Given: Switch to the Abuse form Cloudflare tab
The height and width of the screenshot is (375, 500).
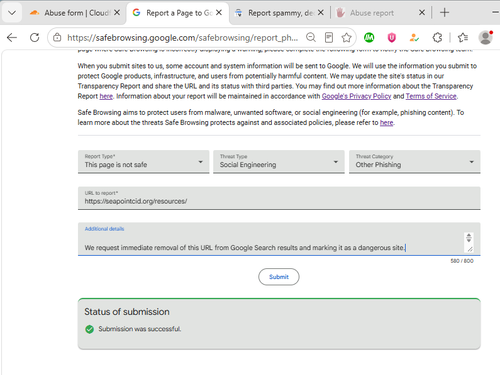Looking at the screenshot, I should (75, 13).
